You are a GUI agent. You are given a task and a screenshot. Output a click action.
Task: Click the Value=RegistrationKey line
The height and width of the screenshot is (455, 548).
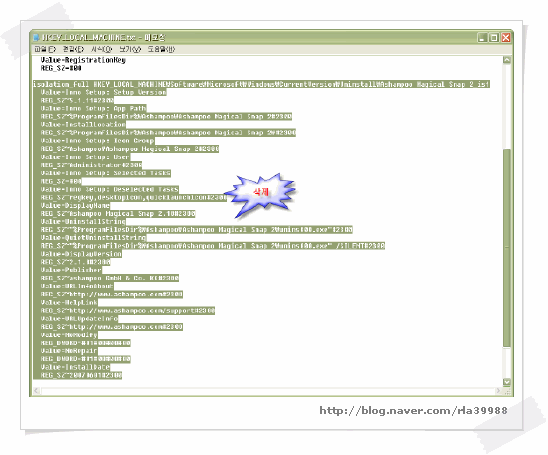(83, 60)
